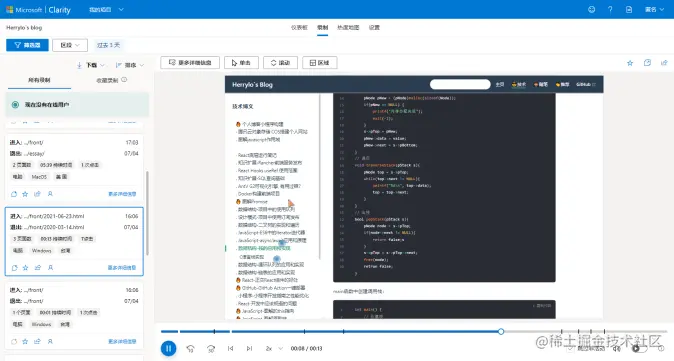Image resolution: width=674 pixels, height=361 pixels.
Task: Enable the 单击 click overlay button
Action: 241,63
